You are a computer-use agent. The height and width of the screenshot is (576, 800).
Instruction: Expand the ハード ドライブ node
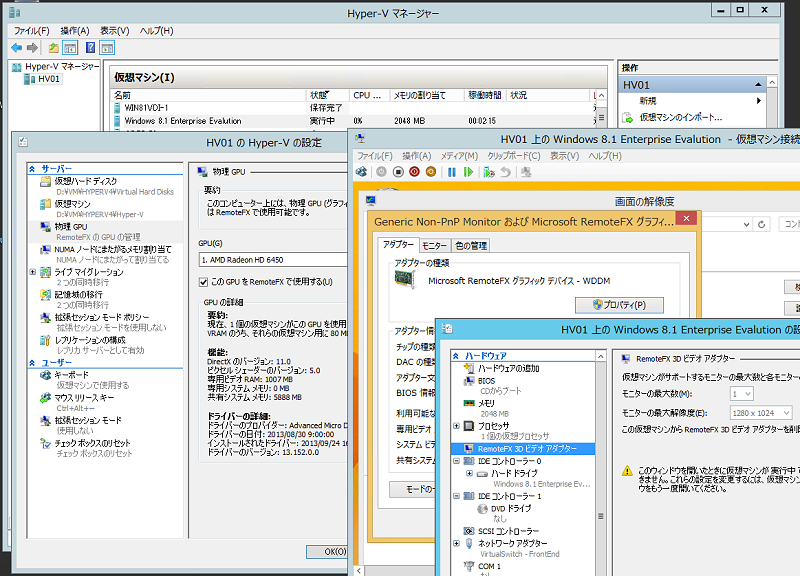click(469, 473)
